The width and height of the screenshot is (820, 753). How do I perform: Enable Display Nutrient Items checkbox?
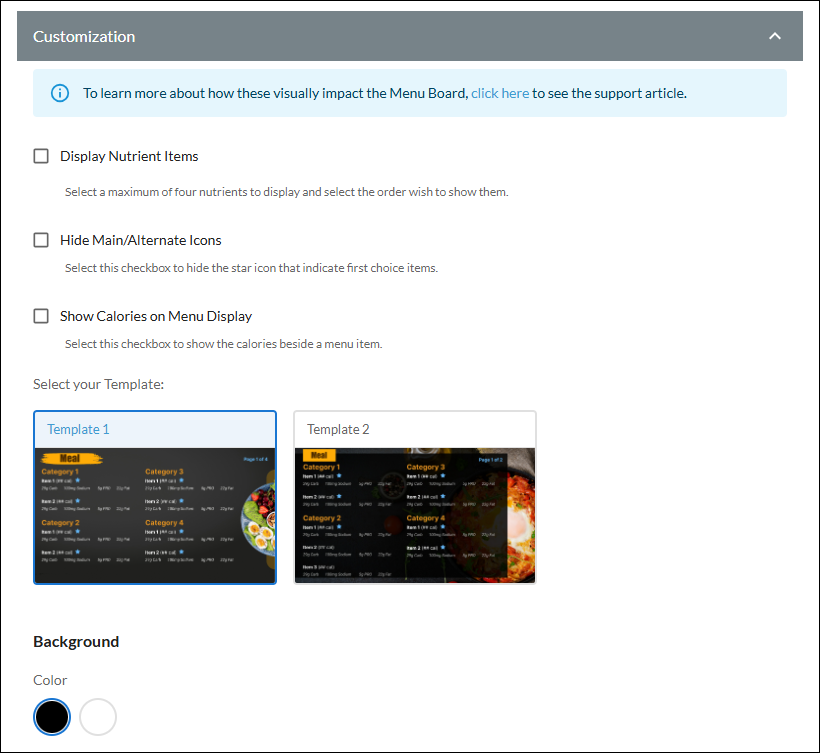point(41,156)
